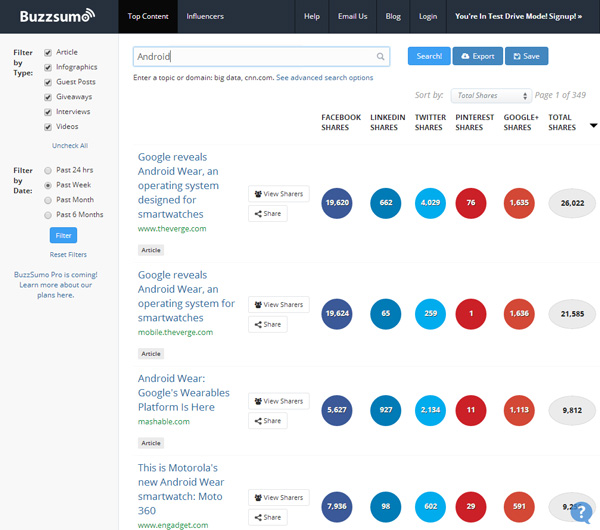The image size is (600, 530).
Task: Click Pinterest shares bubble 11
Action: [x=471, y=410]
